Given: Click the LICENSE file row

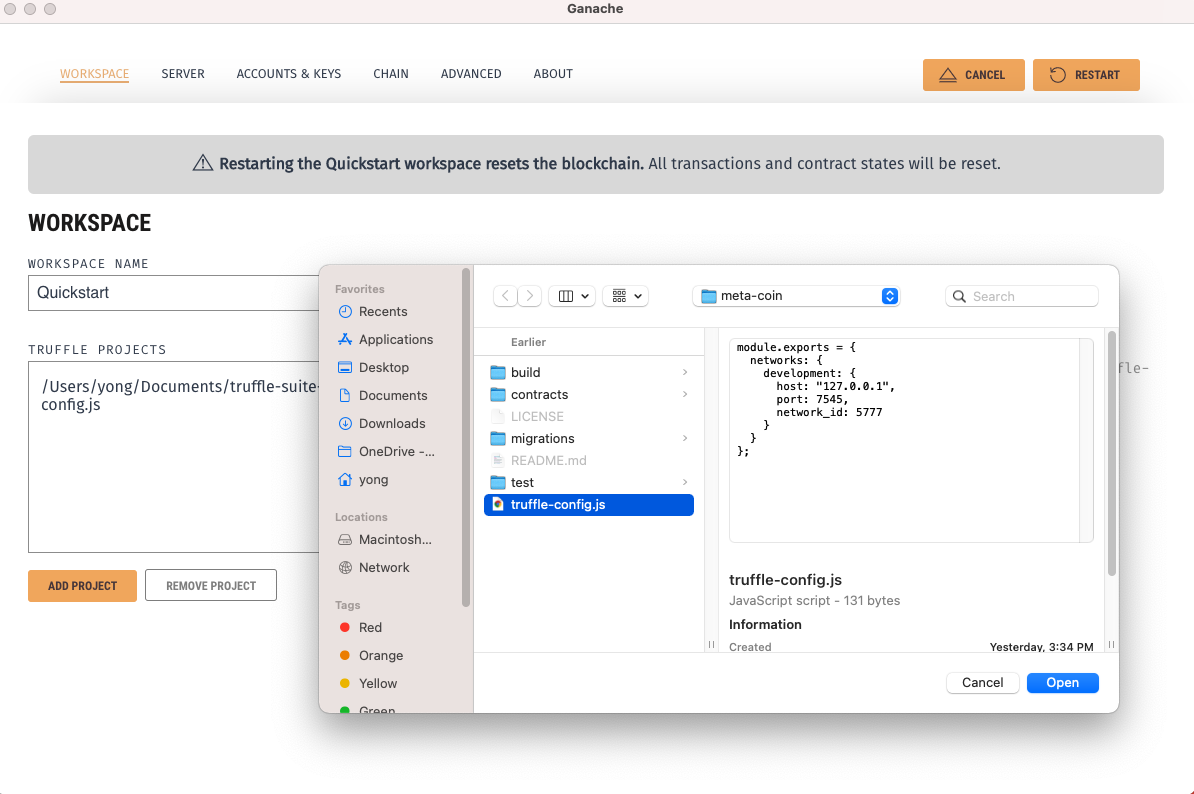Looking at the screenshot, I should tap(589, 416).
